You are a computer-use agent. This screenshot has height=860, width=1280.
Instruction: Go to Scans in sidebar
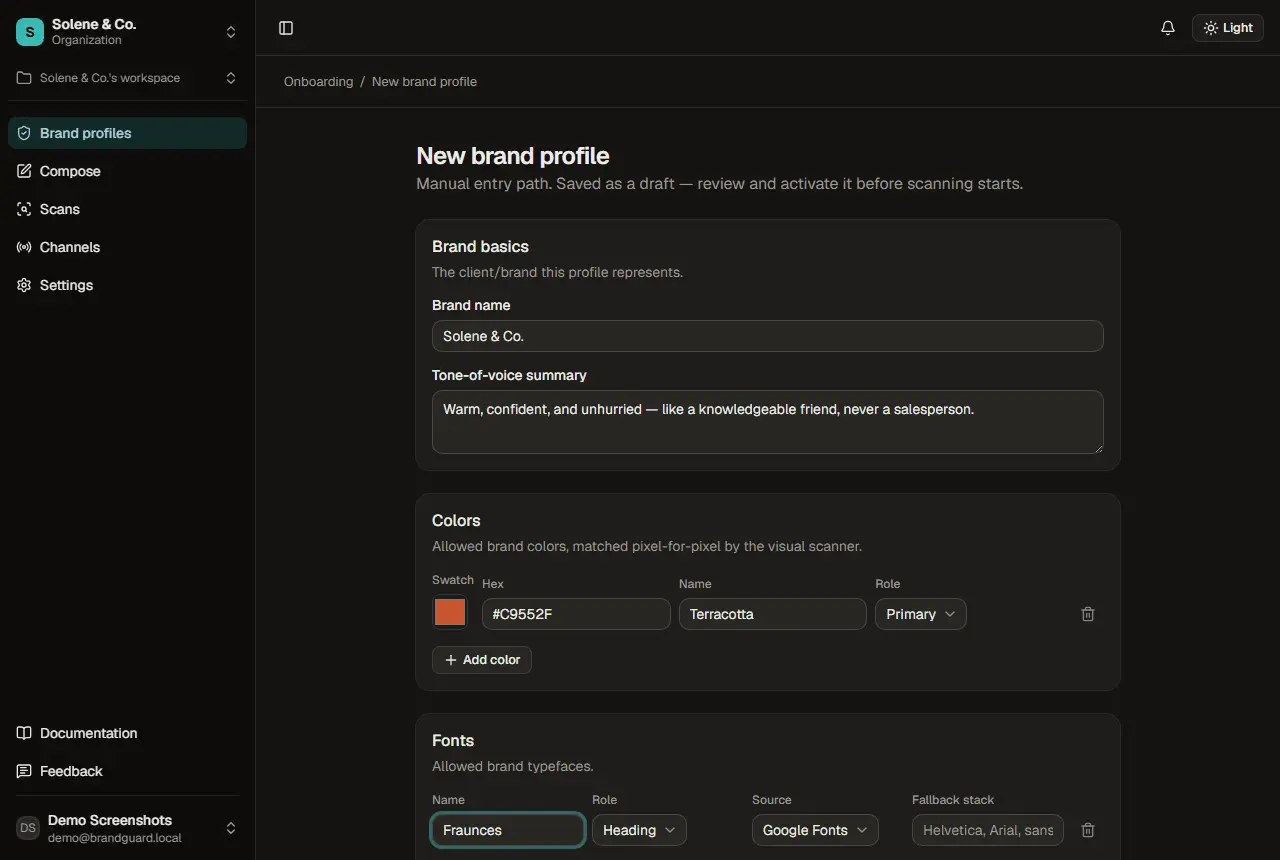coord(127,209)
